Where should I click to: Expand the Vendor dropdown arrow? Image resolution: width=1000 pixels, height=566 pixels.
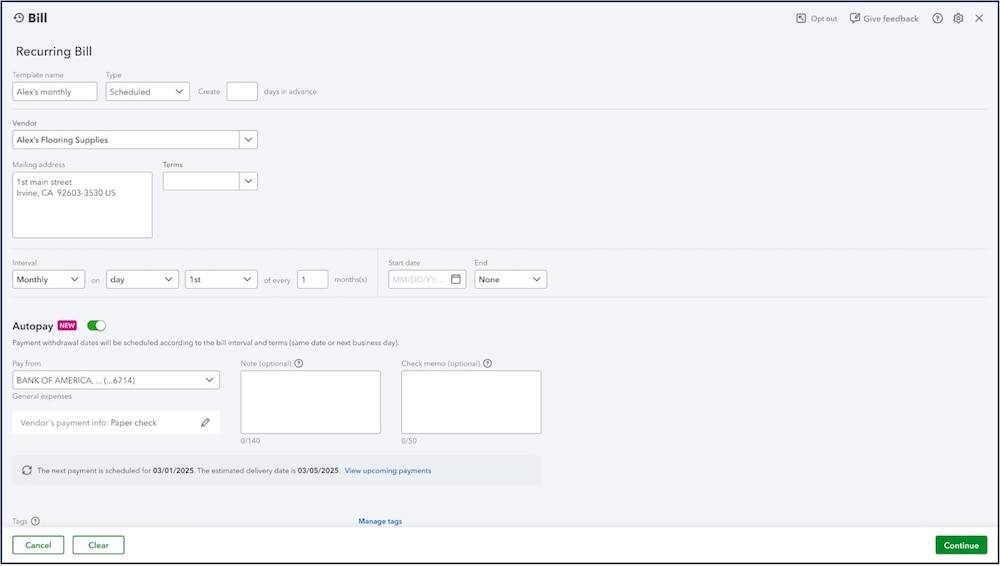pyautogui.click(x=248, y=140)
